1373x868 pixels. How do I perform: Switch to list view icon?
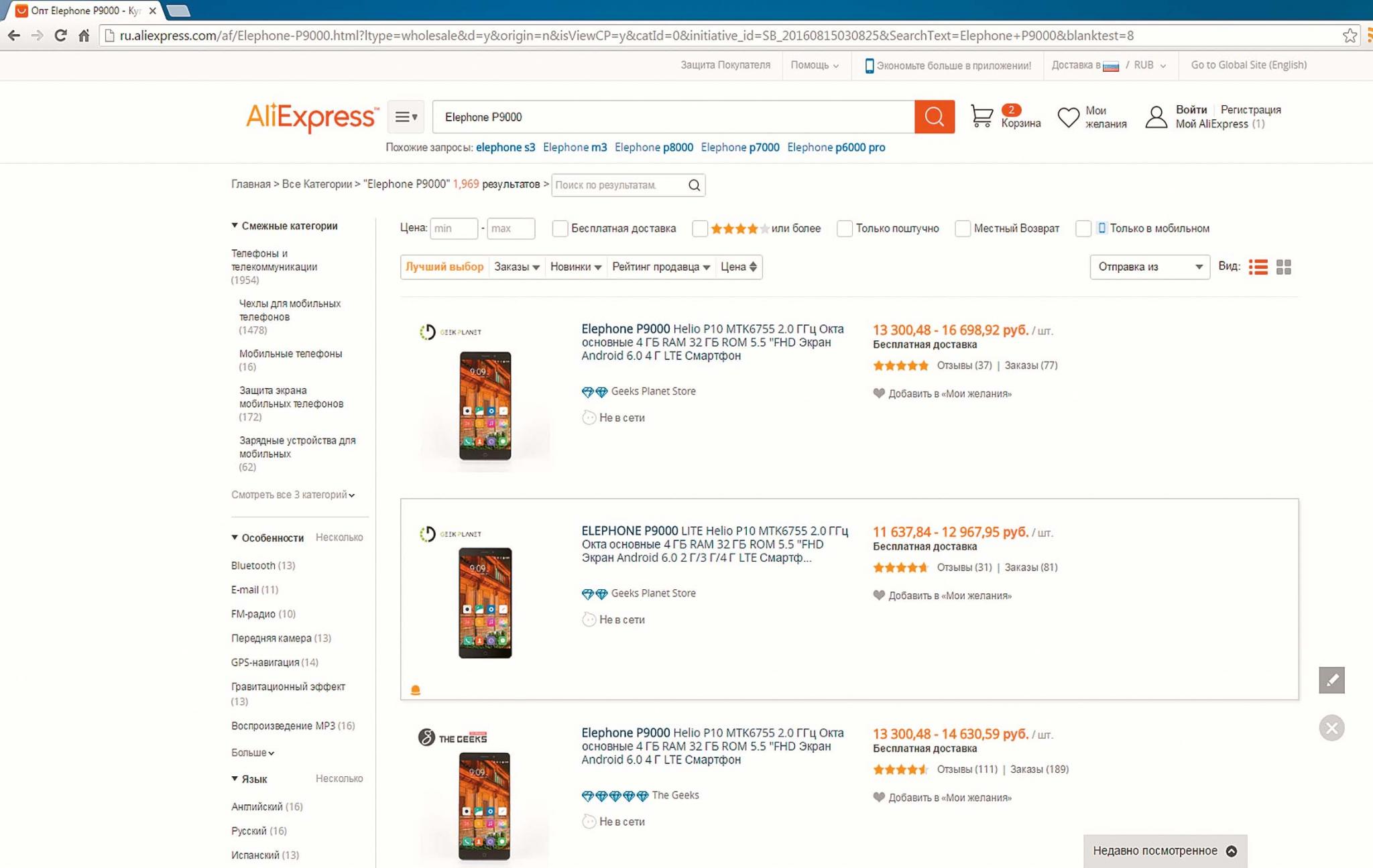1258,267
